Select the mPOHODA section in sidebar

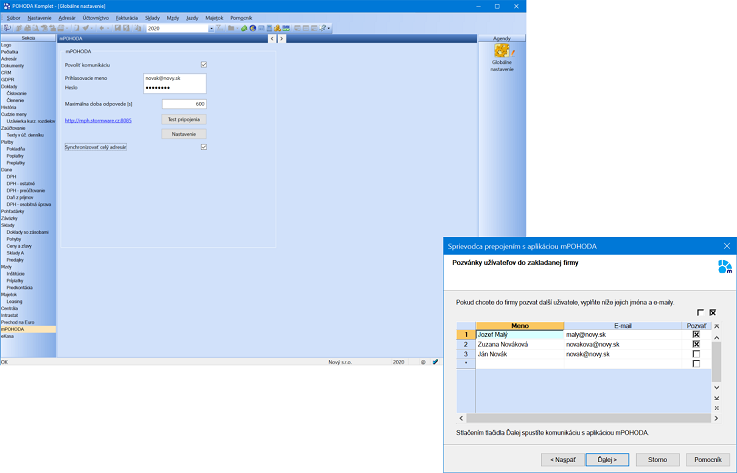pyautogui.click(x=28, y=329)
